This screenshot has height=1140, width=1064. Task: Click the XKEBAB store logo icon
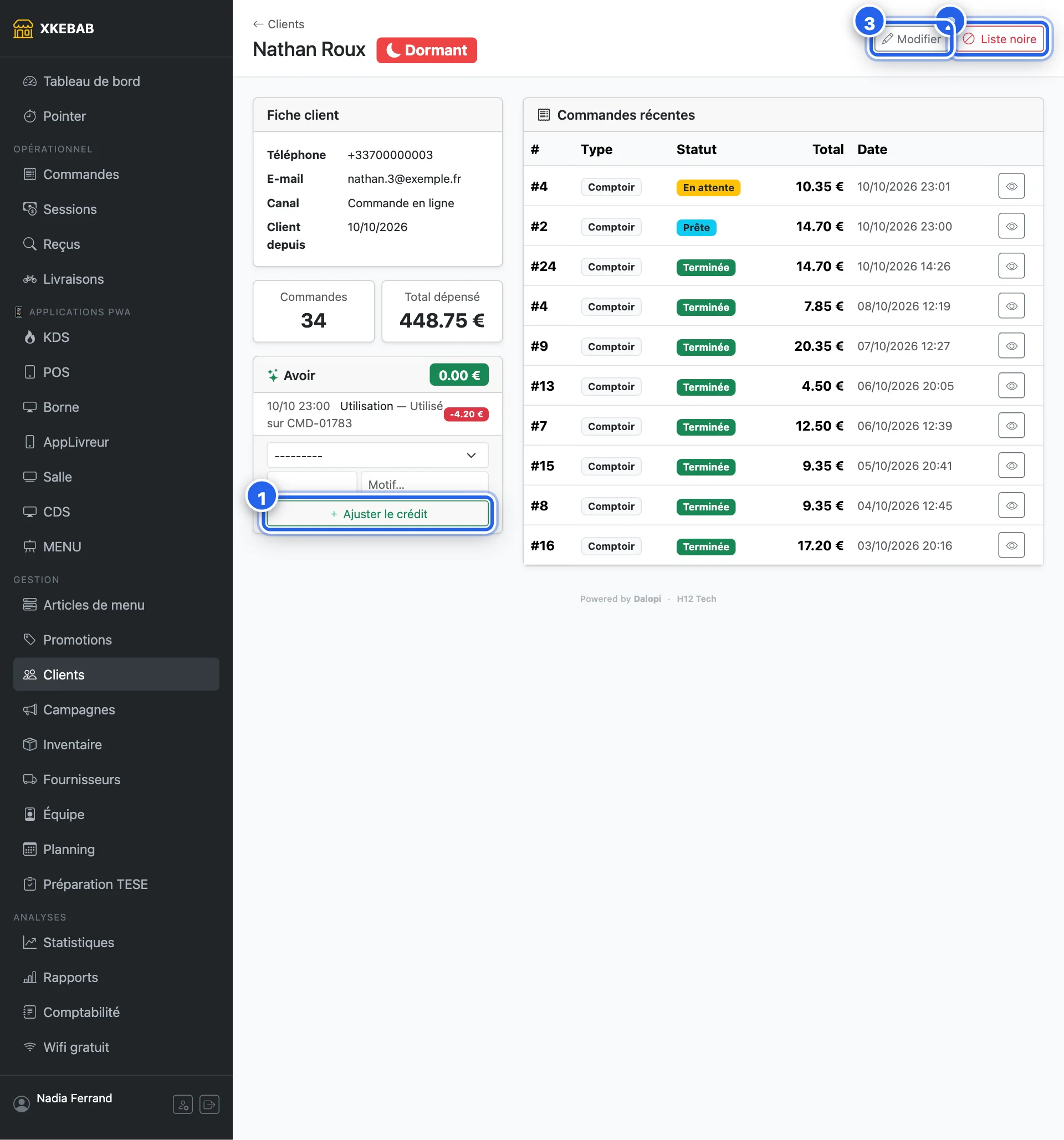coord(23,29)
